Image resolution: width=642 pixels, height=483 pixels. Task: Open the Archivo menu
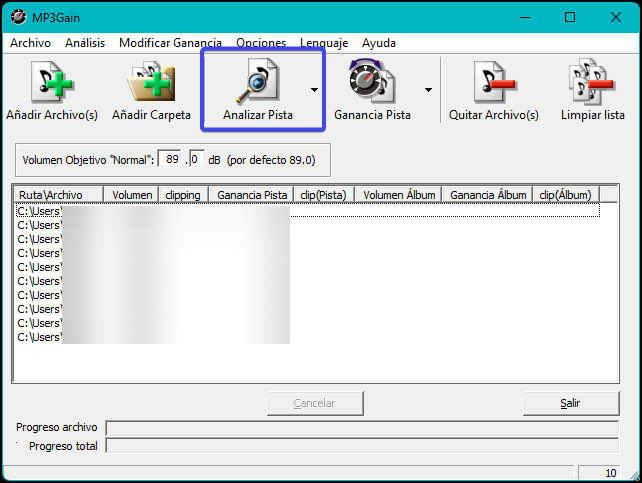point(30,43)
